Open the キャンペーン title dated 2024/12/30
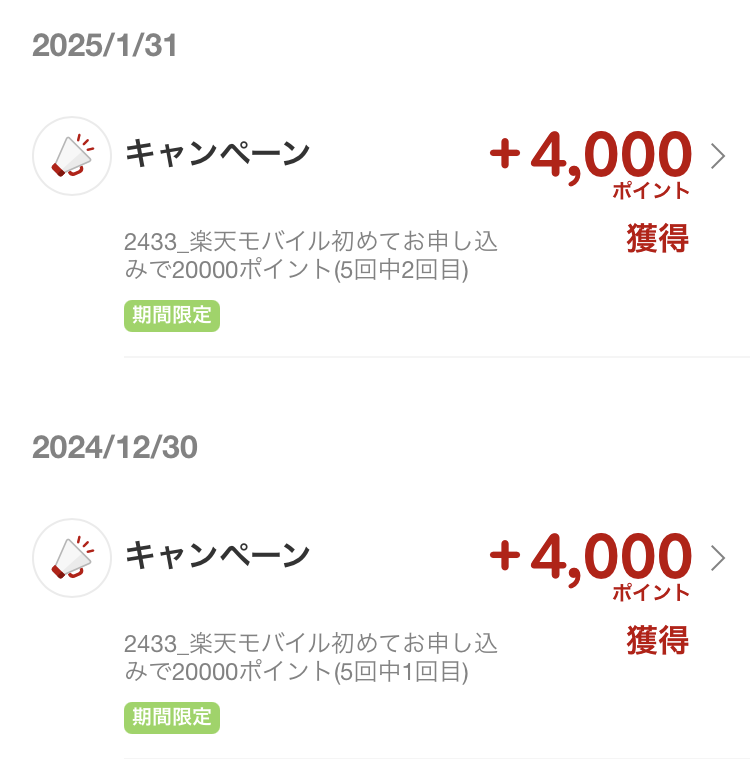The height and width of the screenshot is (759, 750). 217,555
